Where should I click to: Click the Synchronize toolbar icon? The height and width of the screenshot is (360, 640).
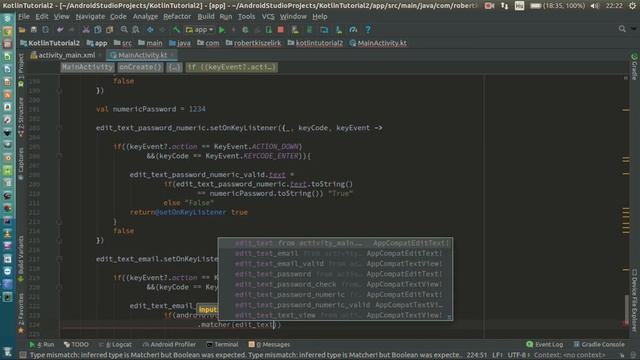click(45, 30)
